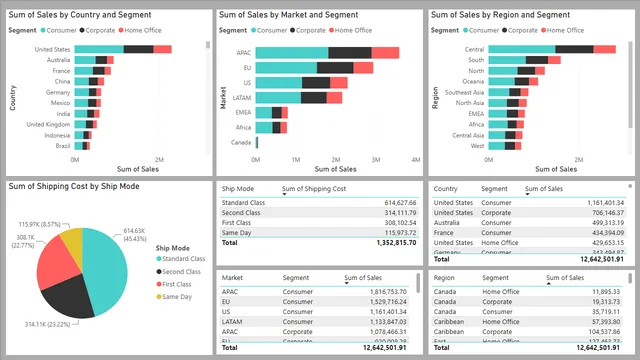Select the France Consumer row in the Country table

pos(529,233)
